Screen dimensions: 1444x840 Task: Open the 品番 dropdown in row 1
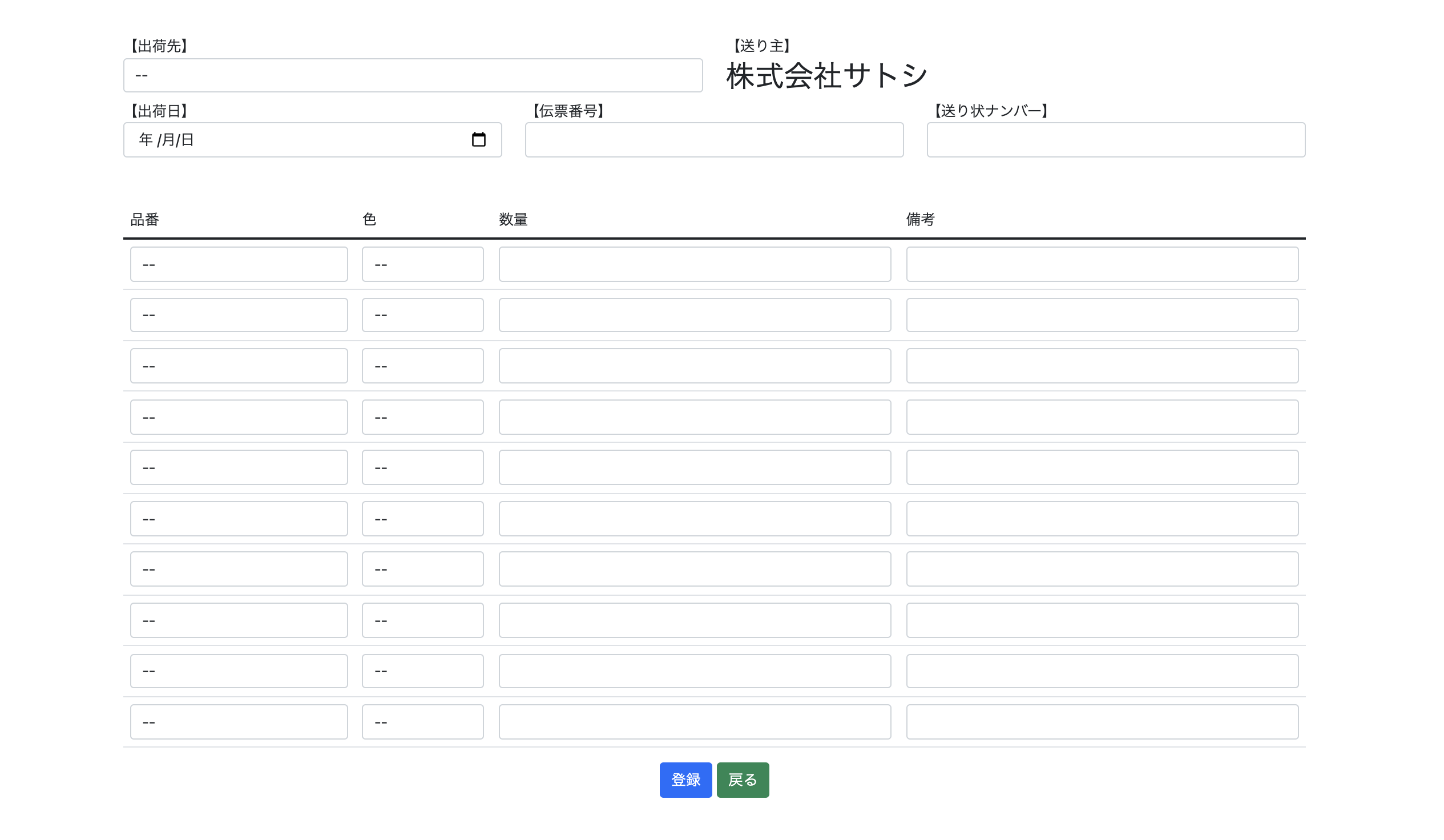click(239, 264)
